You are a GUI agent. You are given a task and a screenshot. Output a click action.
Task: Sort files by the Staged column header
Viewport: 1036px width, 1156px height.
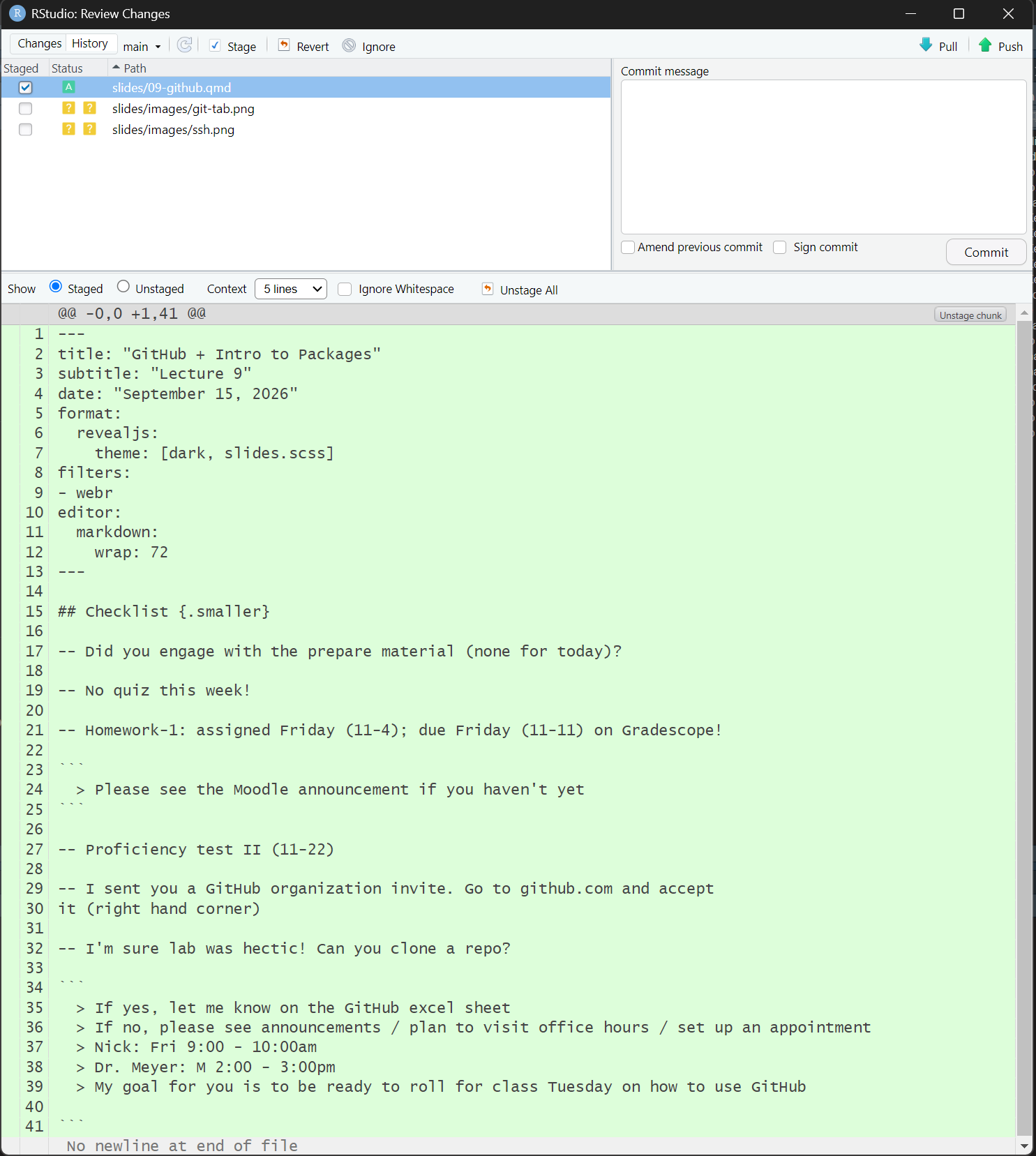point(24,68)
